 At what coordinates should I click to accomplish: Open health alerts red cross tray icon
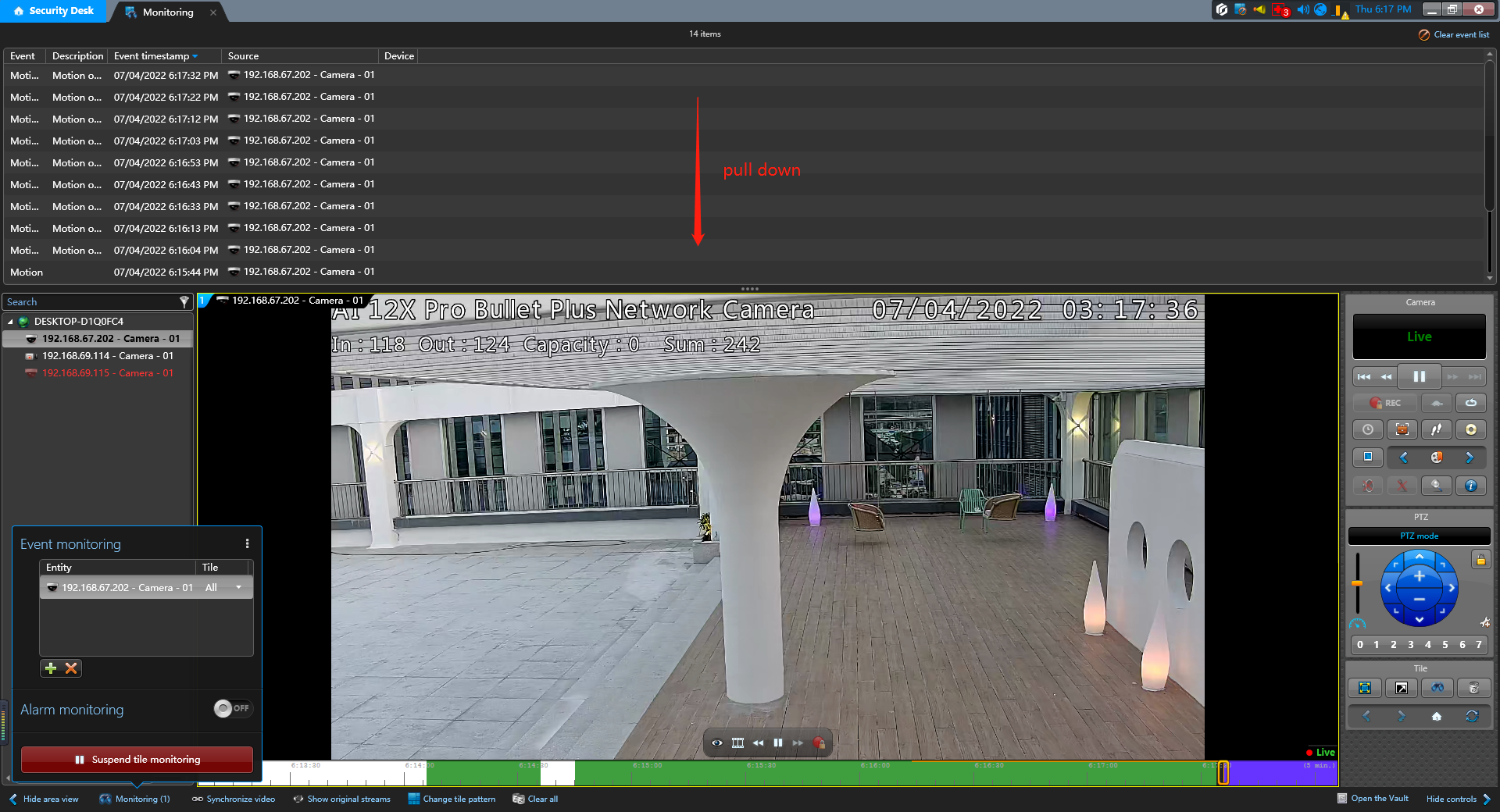(1280, 9)
